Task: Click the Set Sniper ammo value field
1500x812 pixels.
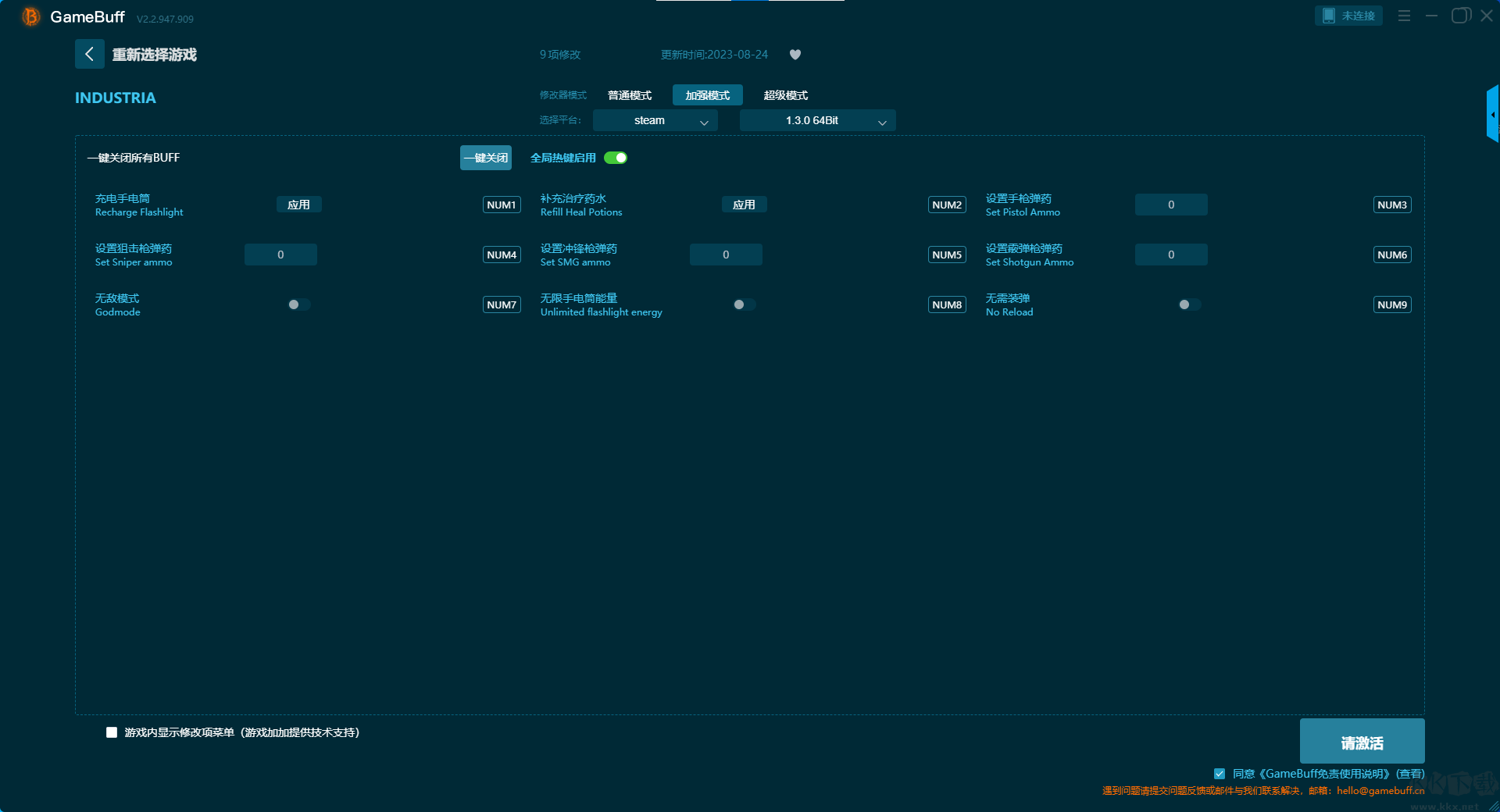Action: point(280,255)
